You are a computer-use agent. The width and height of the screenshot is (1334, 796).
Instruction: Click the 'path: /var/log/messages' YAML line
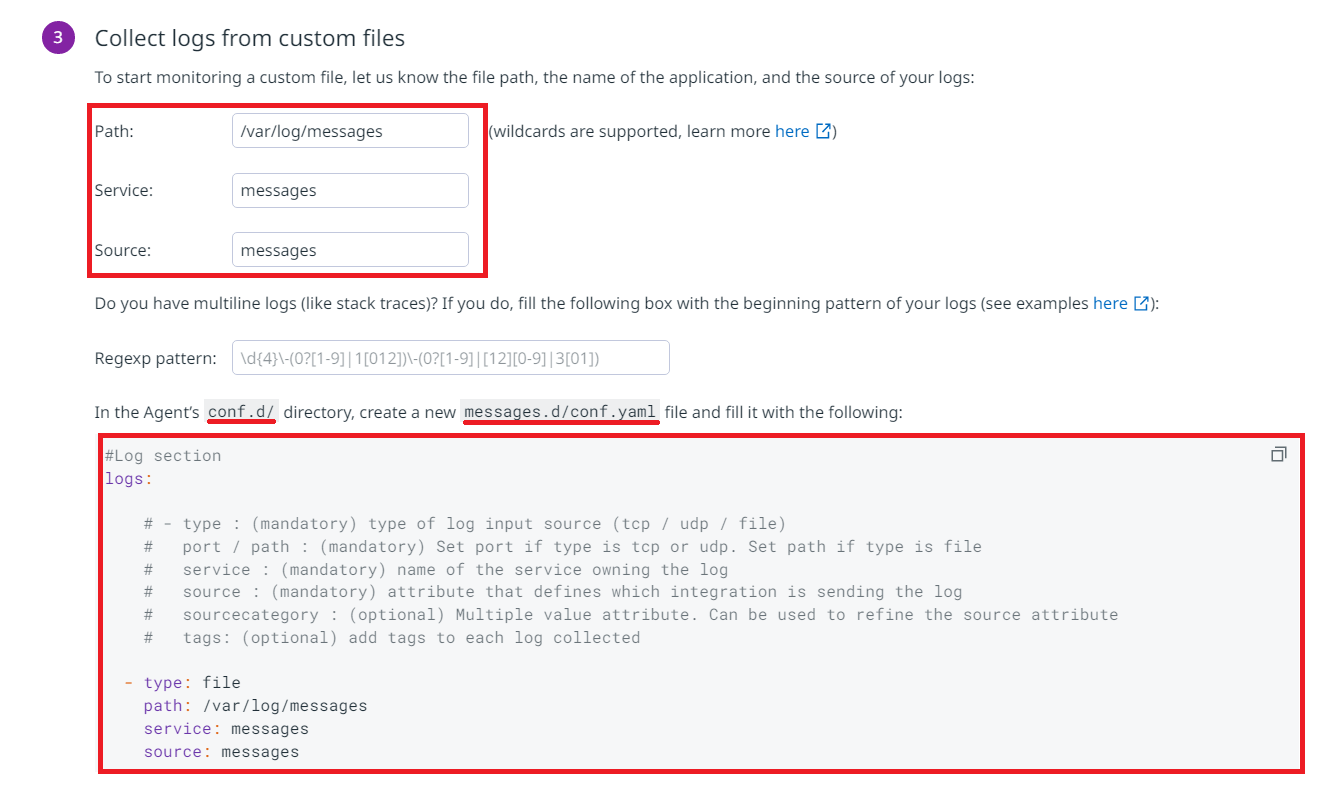pos(255,706)
